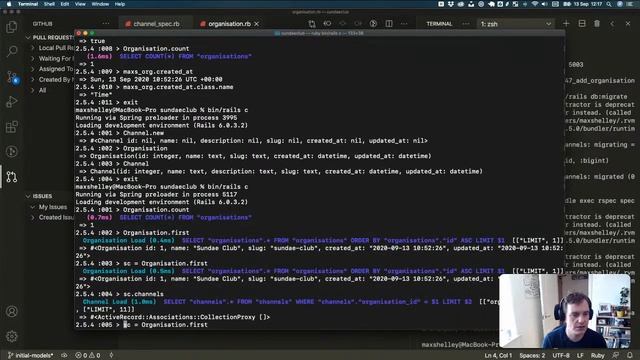Click Ln 4, Col 1 in status bar

point(498,356)
